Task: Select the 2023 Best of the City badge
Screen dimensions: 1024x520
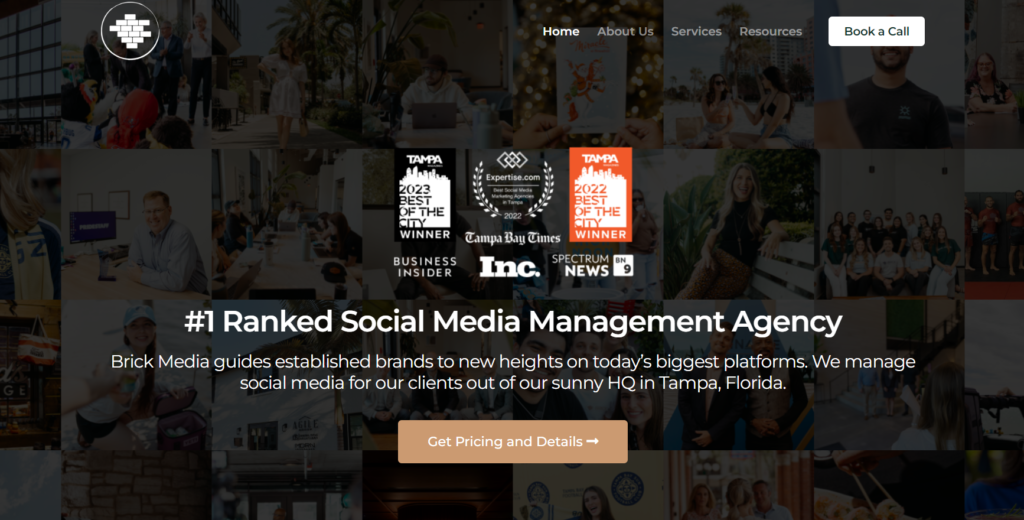Action: coord(425,195)
